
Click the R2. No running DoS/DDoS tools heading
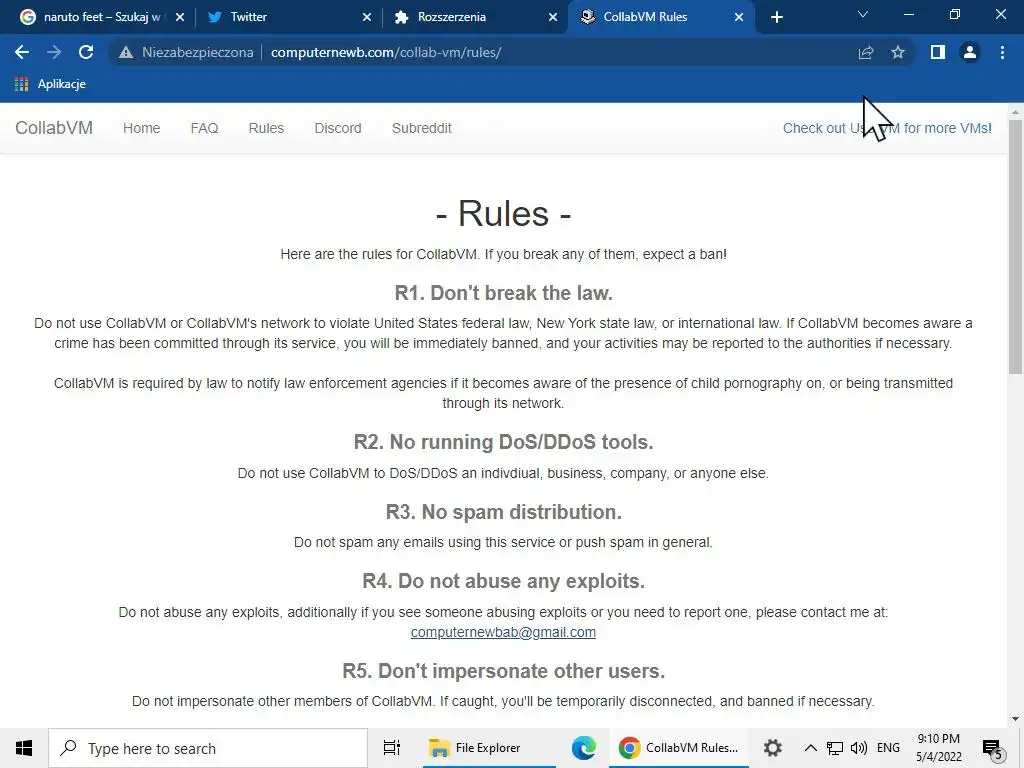click(x=504, y=442)
